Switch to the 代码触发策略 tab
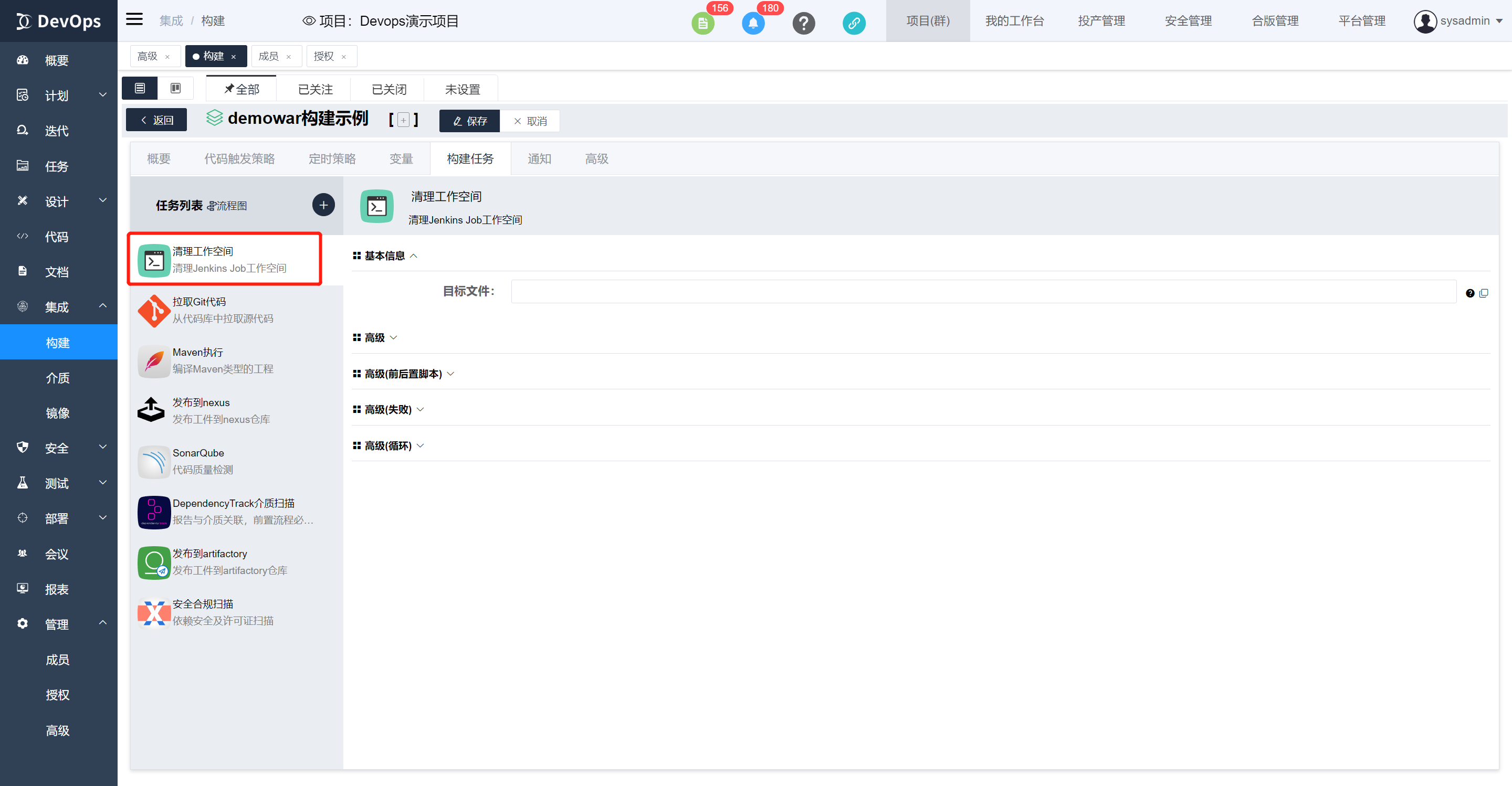The height and width of the screenshot is (786, 1512). [x=239, y=159]
